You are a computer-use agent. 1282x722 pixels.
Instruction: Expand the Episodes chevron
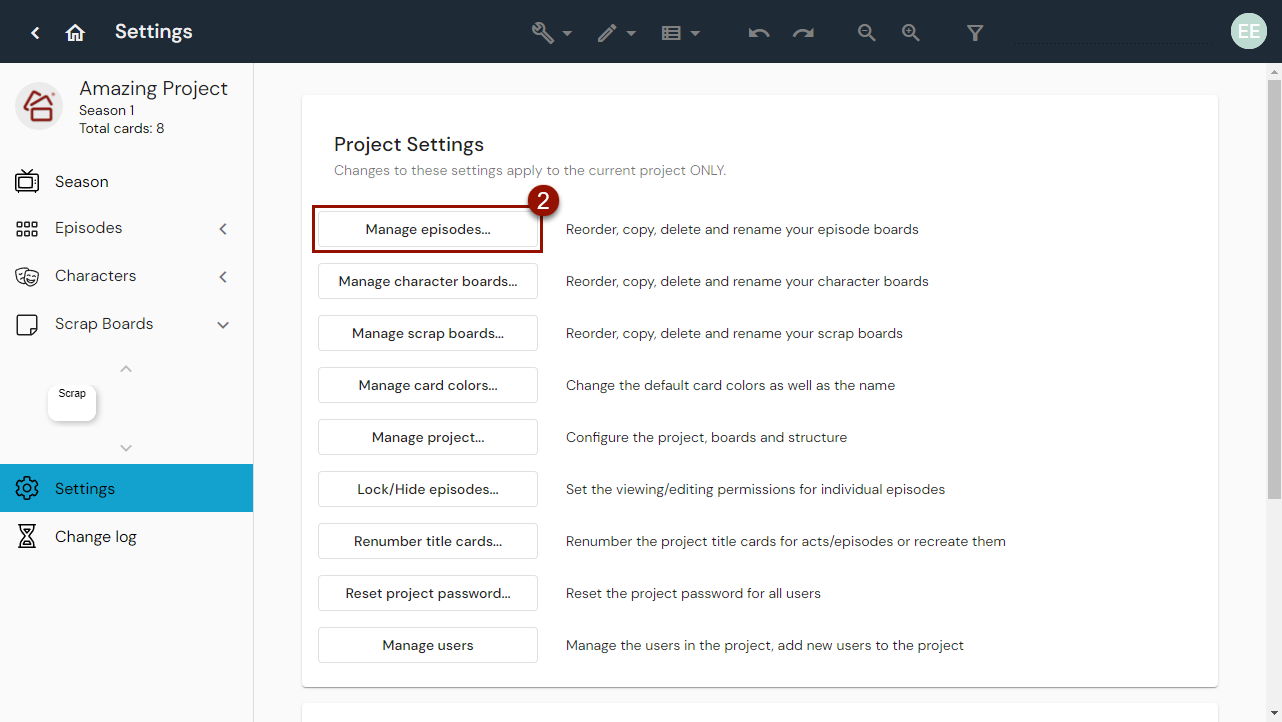tap(223, 229)
